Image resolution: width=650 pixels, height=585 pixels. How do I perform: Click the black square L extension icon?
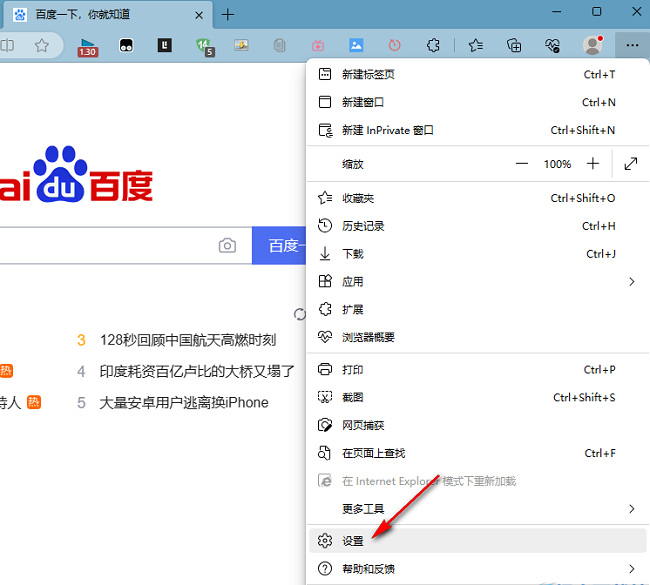pyautogui.click(x=165, y=45)
